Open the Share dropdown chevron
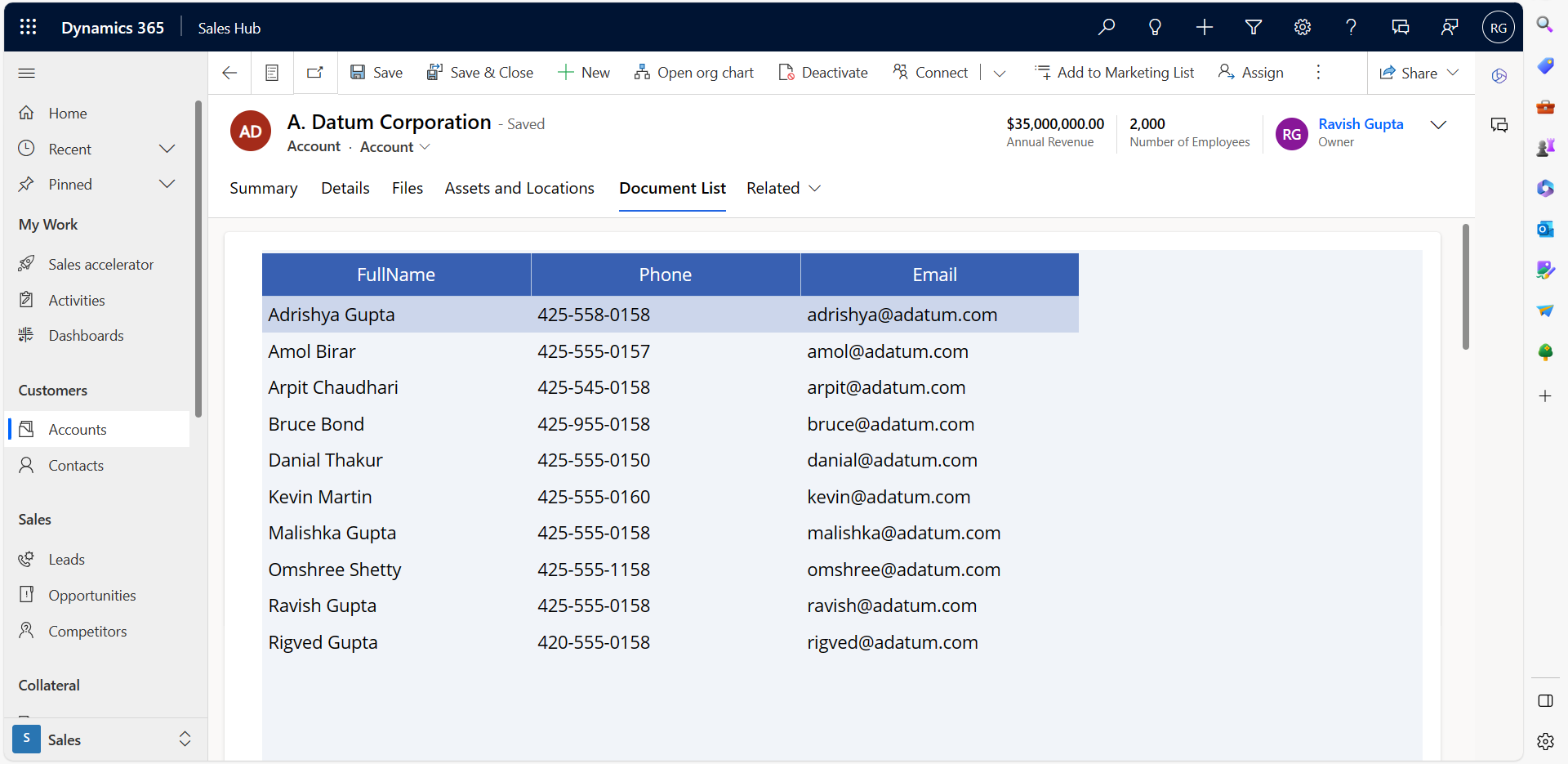The height and width of the screenshot is (764, 1568). point(1453,73)
